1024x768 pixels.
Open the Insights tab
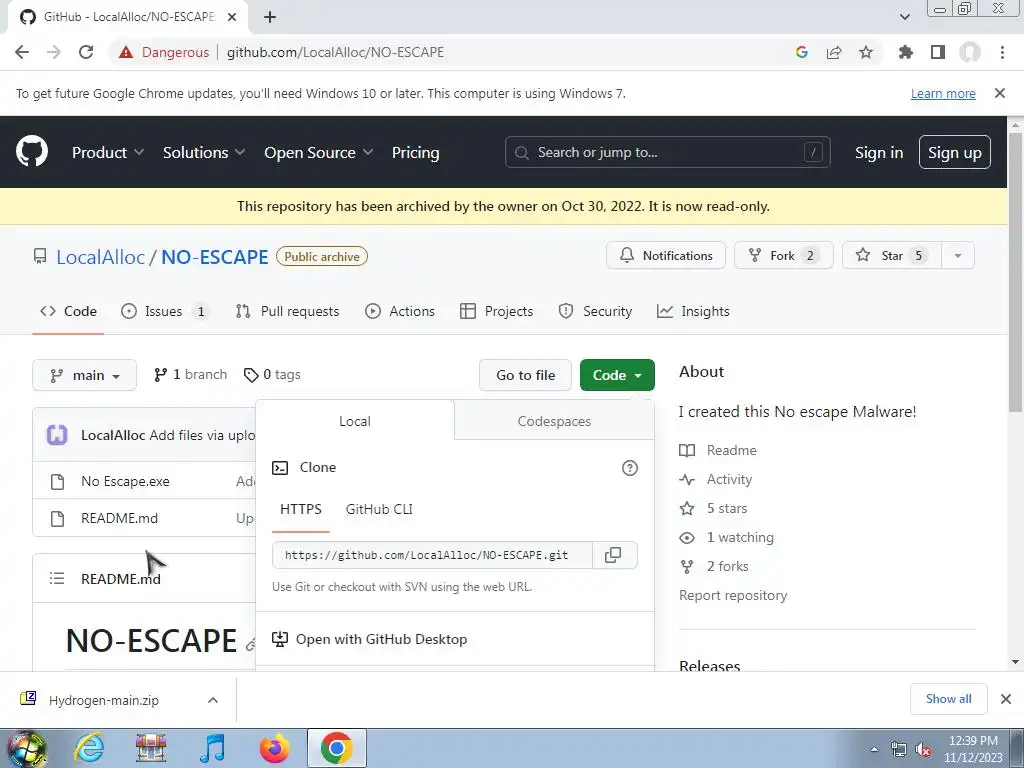point(693,312)
